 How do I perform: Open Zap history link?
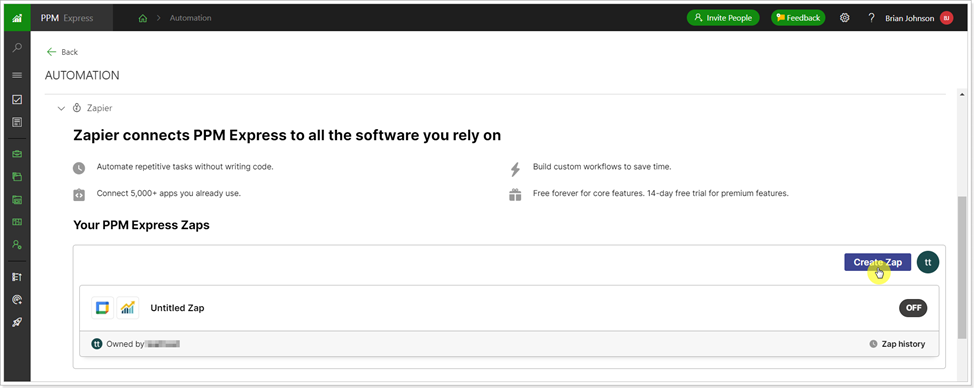(898, 344)
